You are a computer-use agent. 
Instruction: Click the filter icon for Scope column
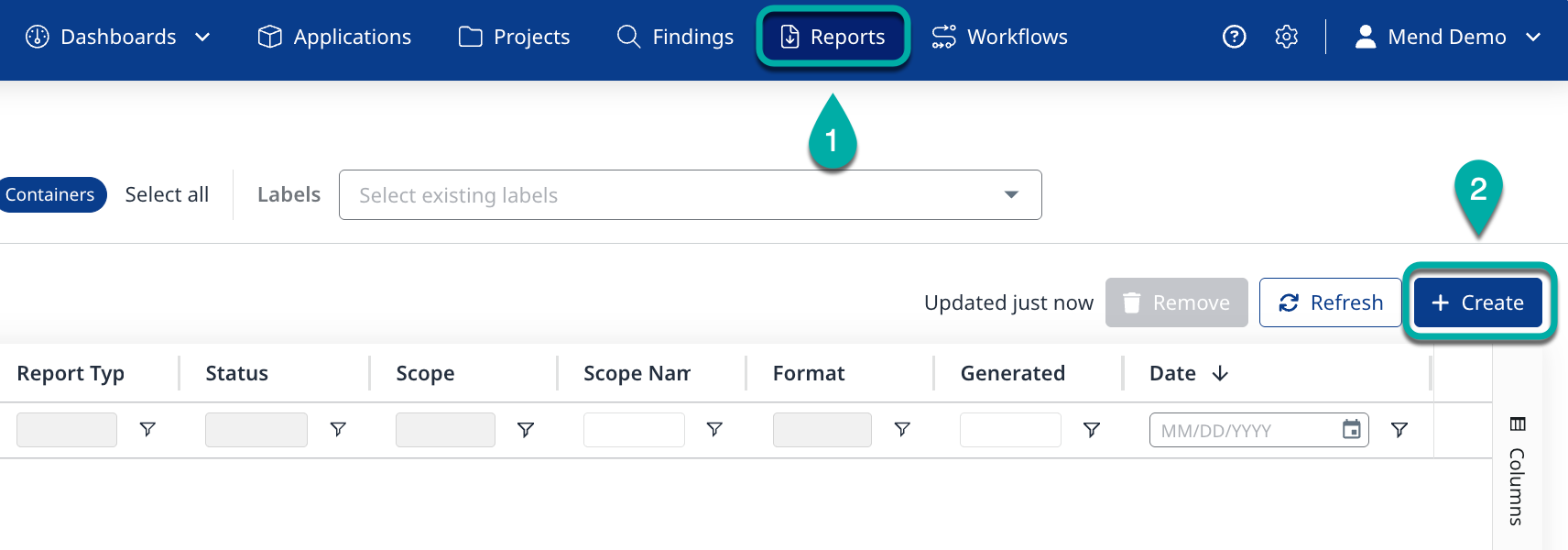[x=526, y=429]
